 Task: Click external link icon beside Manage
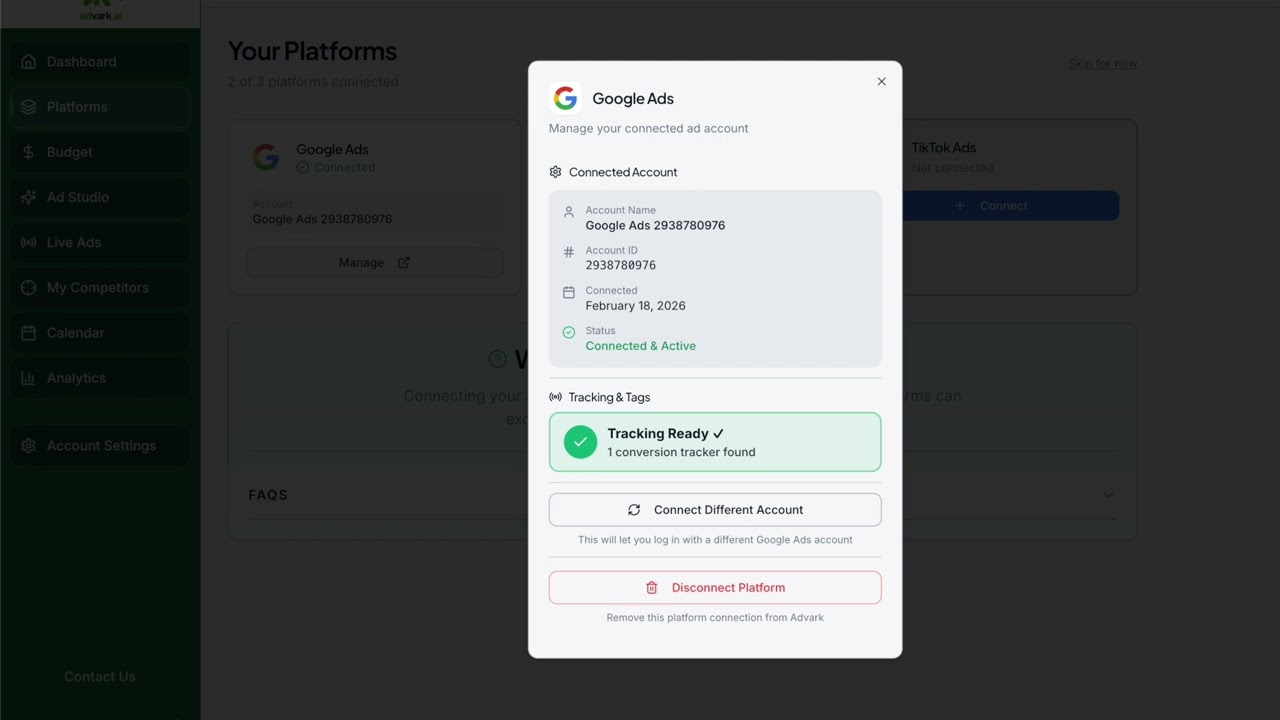(404, 263)
